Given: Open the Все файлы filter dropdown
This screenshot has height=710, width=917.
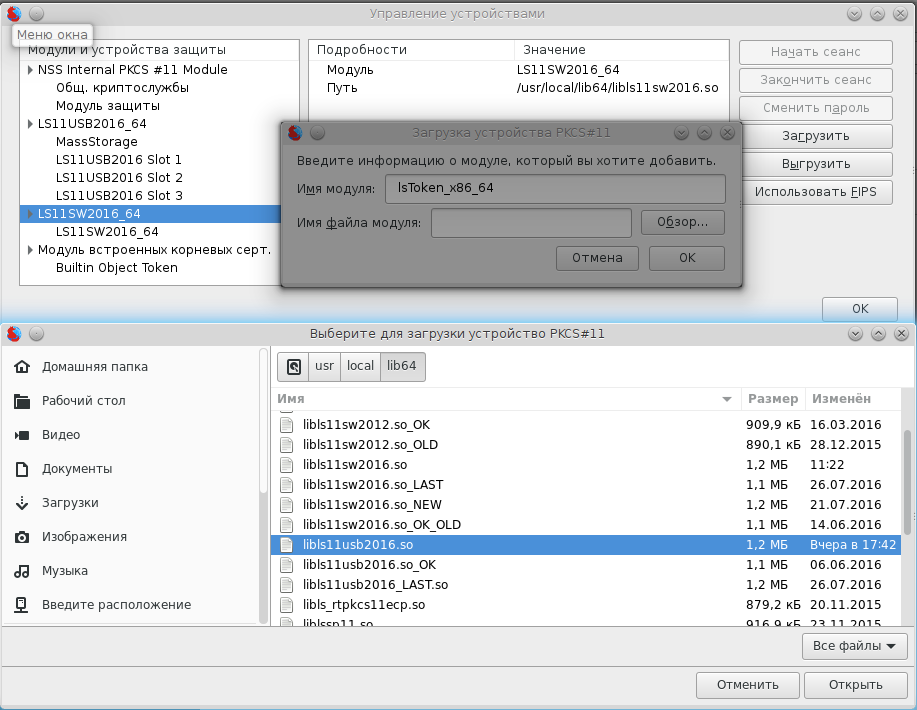Looking at the screenshot, I should click(854, 647).
